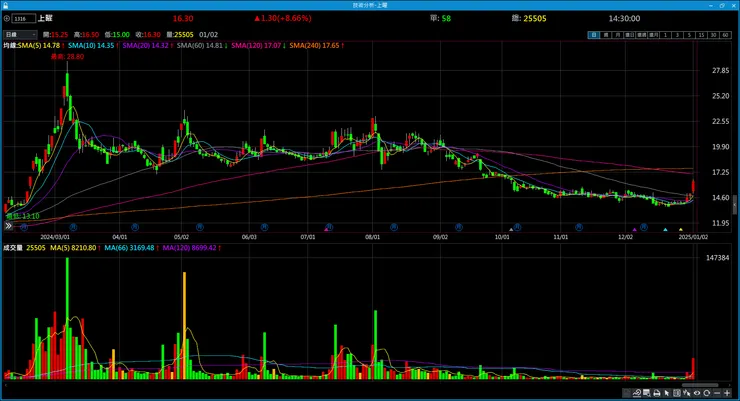Select the arrow cursor tool in bottom toolbar
This screenshot has height=401, width=740.
point(666,393)
